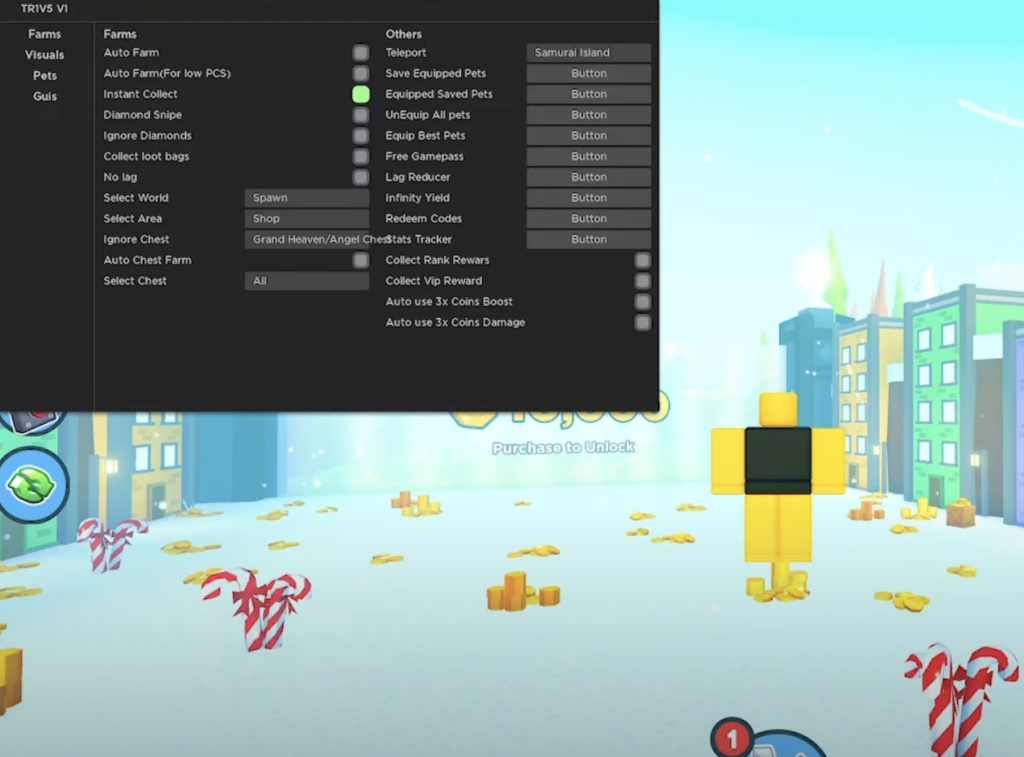
Task: Click Button for Stats Tracker
Action: 589,239
